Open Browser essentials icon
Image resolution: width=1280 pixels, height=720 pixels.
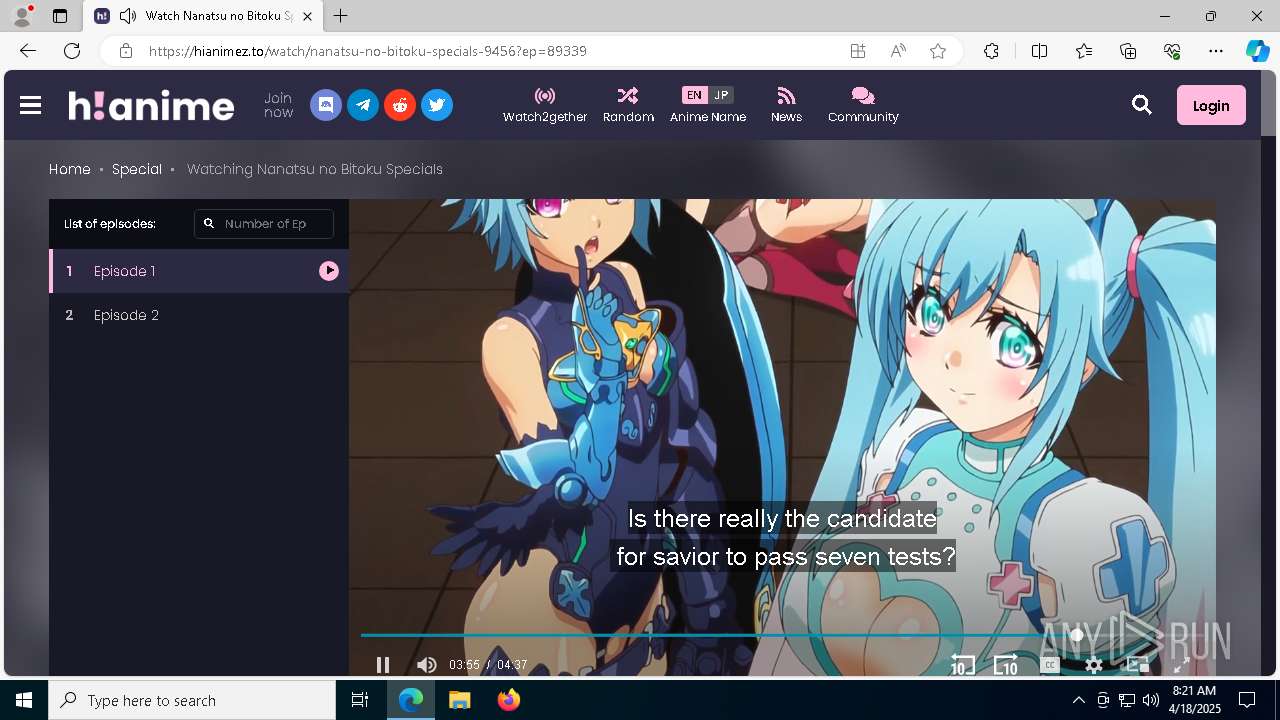(x=1172, y=51)
